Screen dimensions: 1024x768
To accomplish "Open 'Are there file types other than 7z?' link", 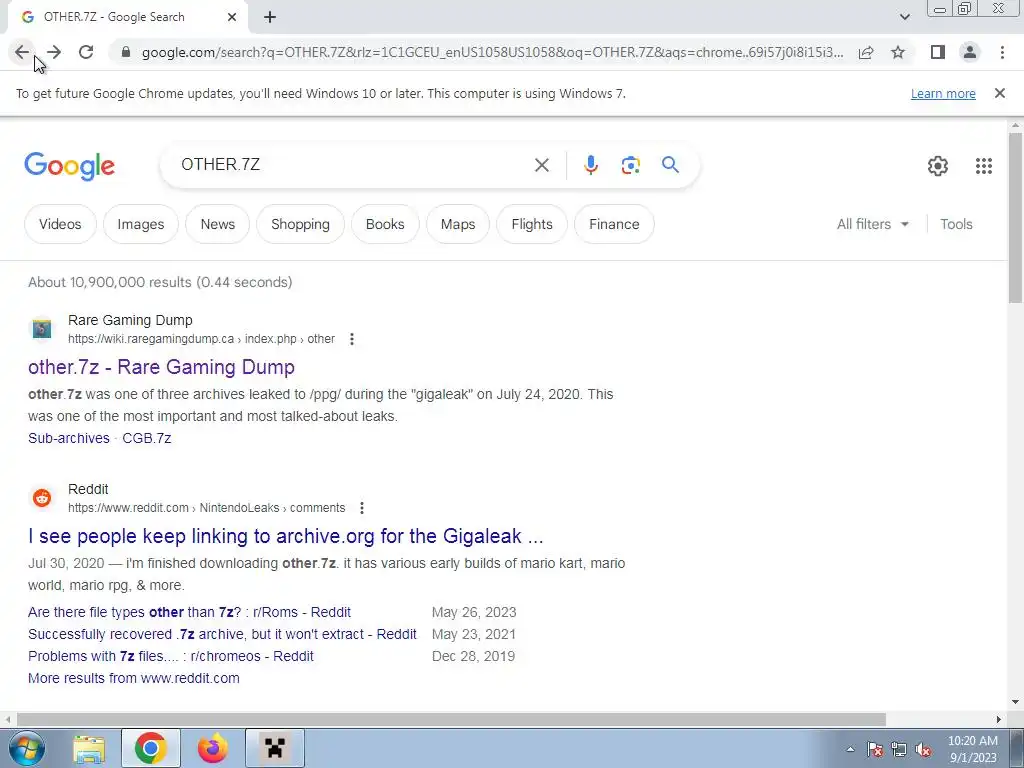I will tap(189, 613).
